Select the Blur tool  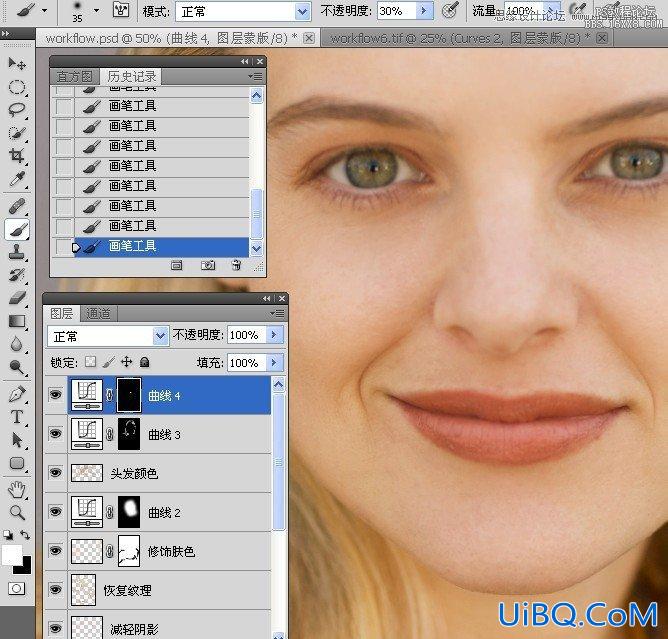click(x=17, y=344)
